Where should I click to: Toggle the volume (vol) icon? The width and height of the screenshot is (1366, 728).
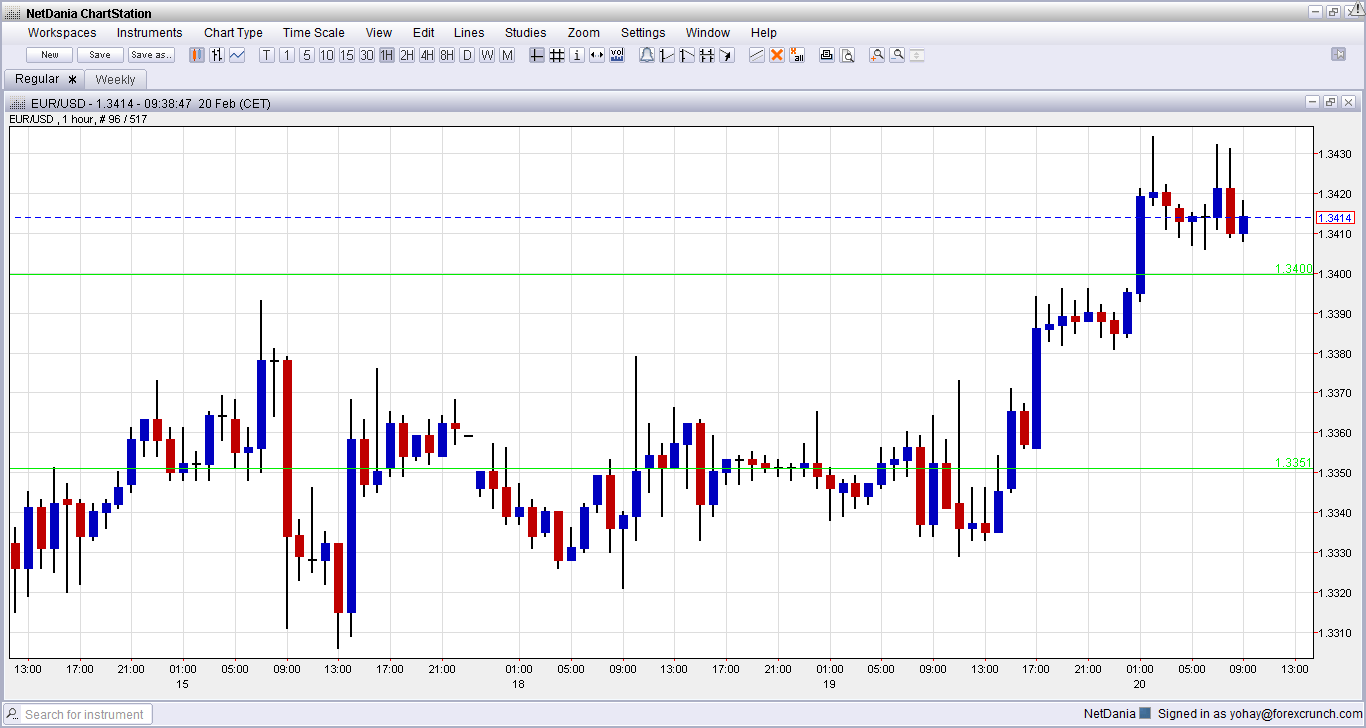pos(617,55)
